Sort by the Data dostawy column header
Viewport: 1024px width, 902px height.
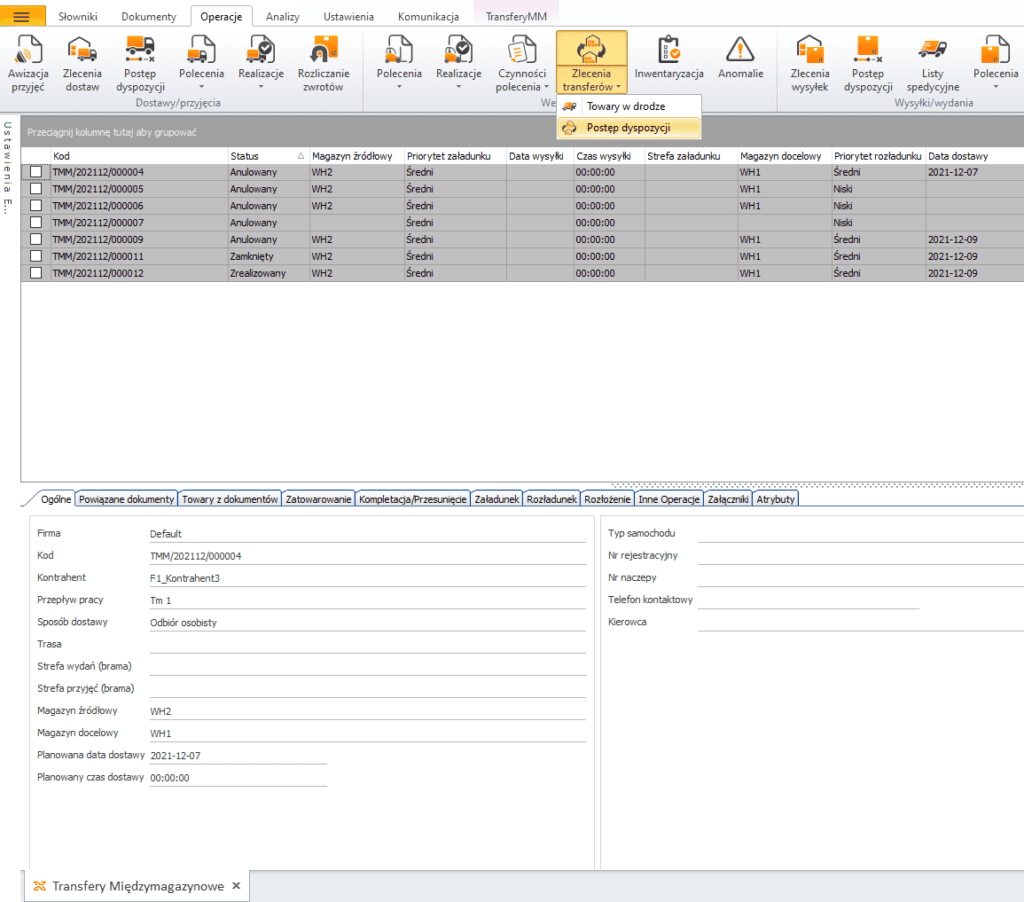(974, 156)
